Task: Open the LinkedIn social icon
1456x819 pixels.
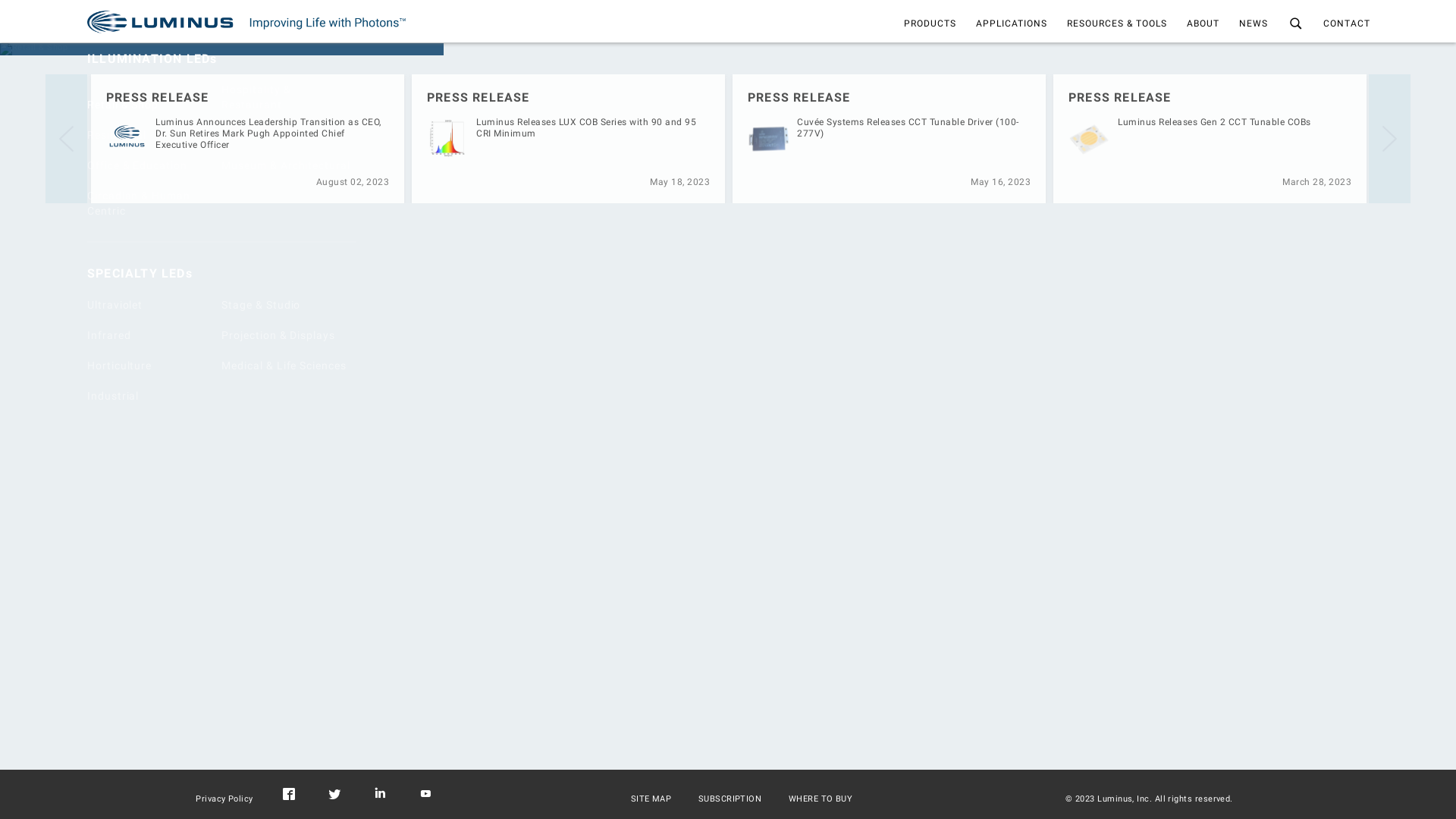Action: (380, 793)
